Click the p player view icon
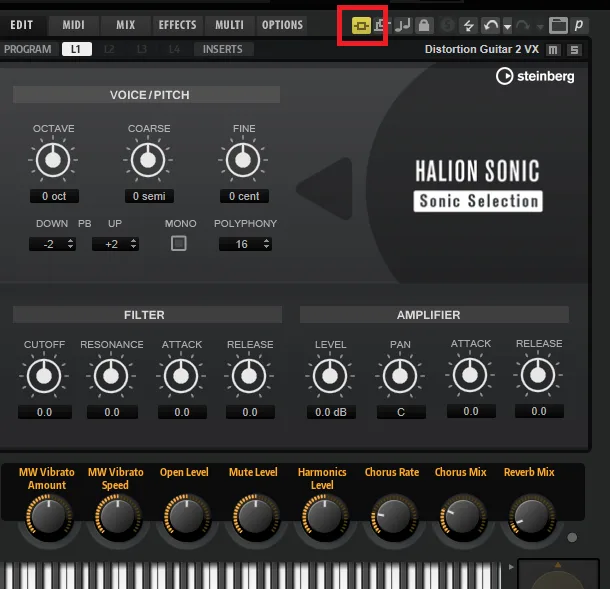 tap(579, 26)
